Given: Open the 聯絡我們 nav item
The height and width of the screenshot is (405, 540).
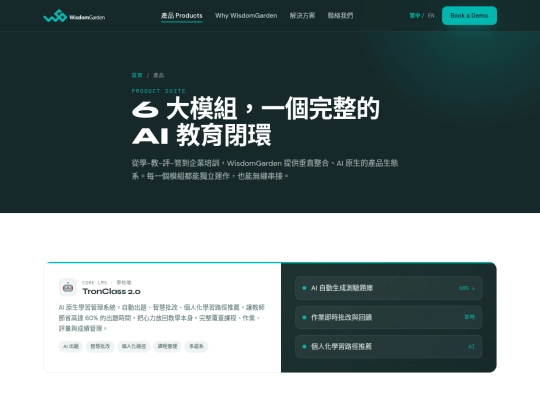Looking at the screenshot, I should tap(340, 15).
